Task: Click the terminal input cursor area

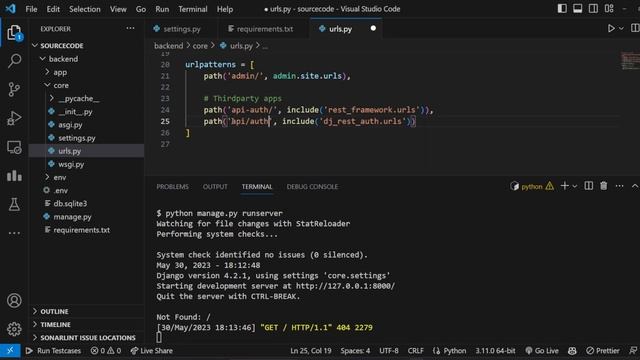Action: coord(159,337)
